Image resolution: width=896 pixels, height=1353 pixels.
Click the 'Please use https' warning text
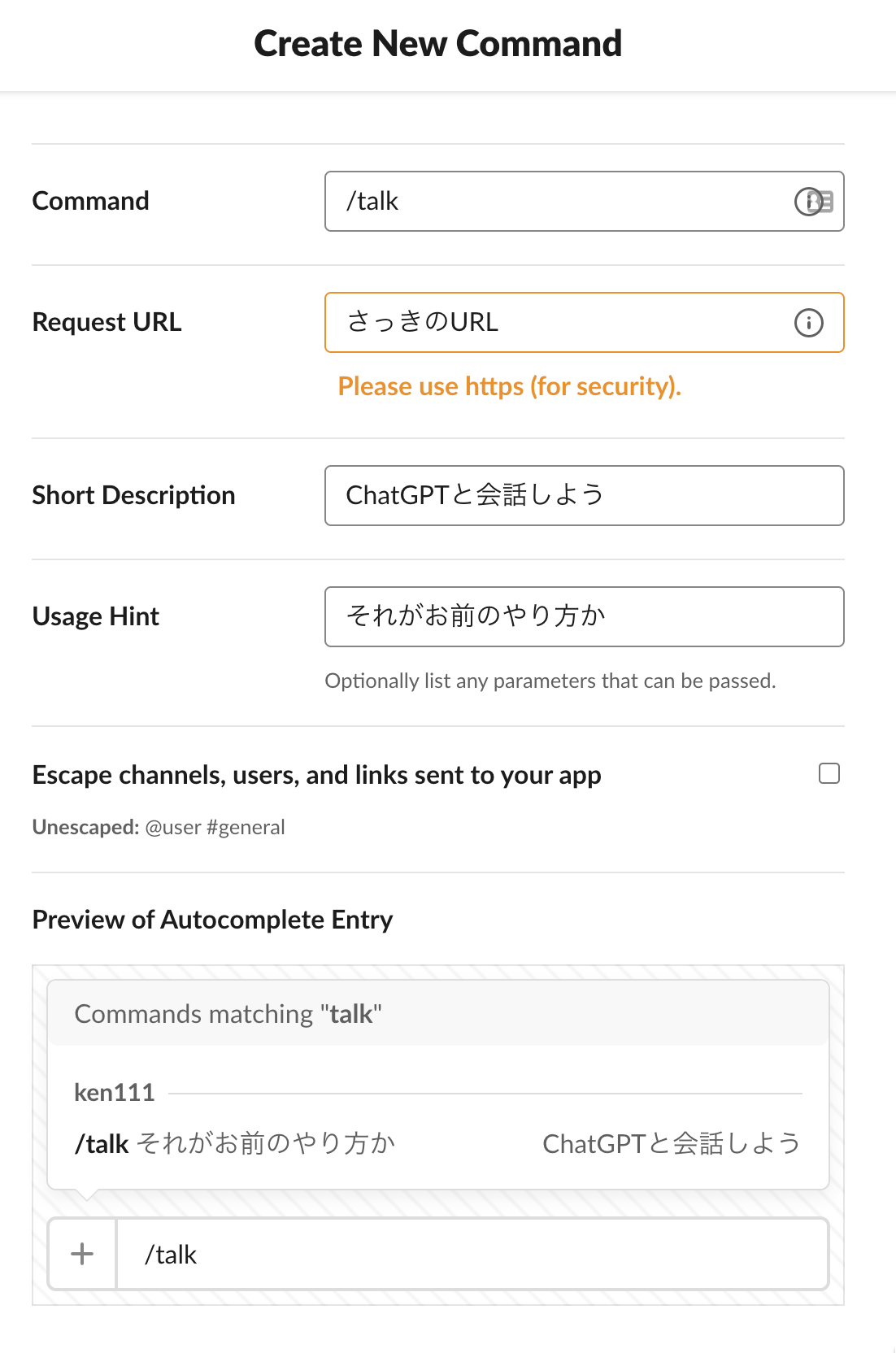point(510,386)
